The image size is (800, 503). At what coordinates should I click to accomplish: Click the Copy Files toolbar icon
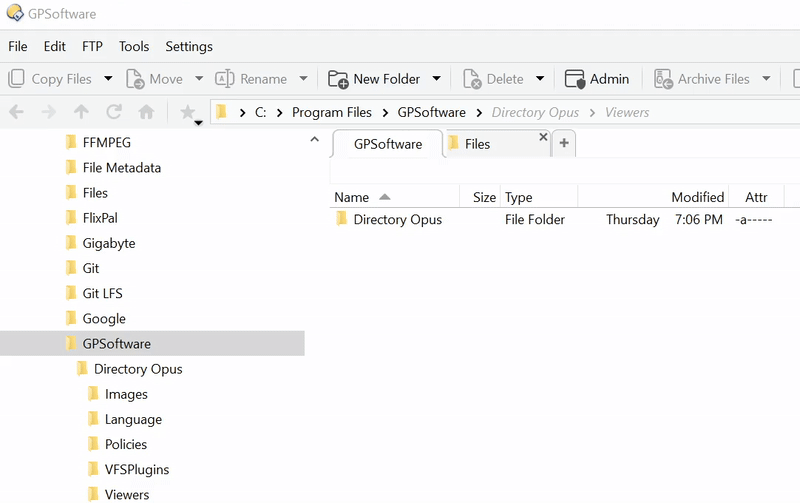point(16,79)
